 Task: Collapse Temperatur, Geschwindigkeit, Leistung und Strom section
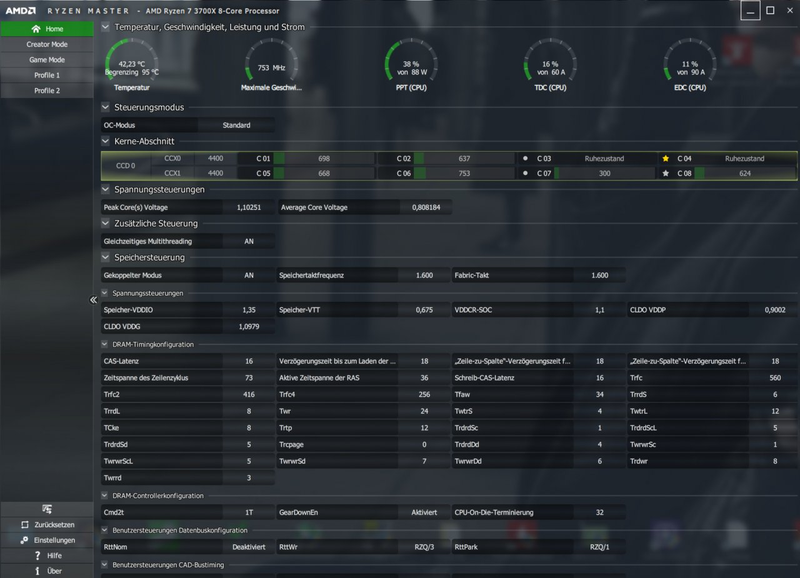(x=106, y=27)
